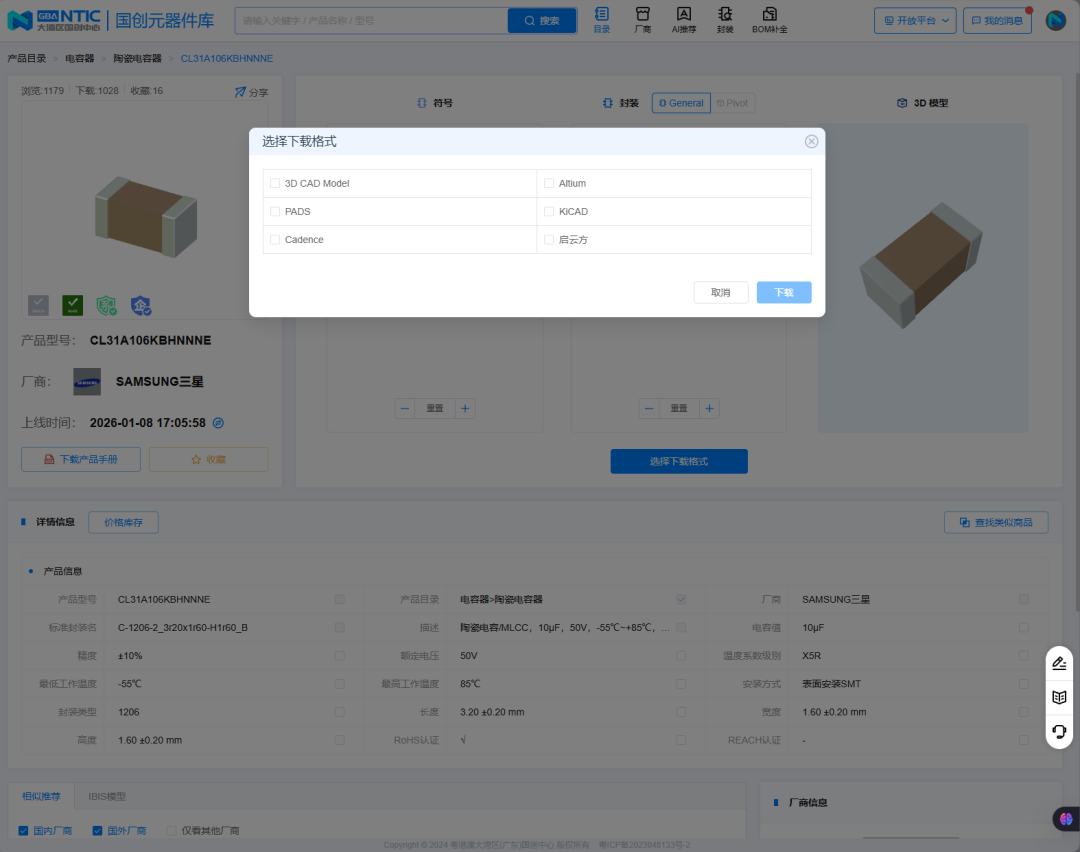
Task: Click the customer service headset icon
Action: click(1059, 731)
